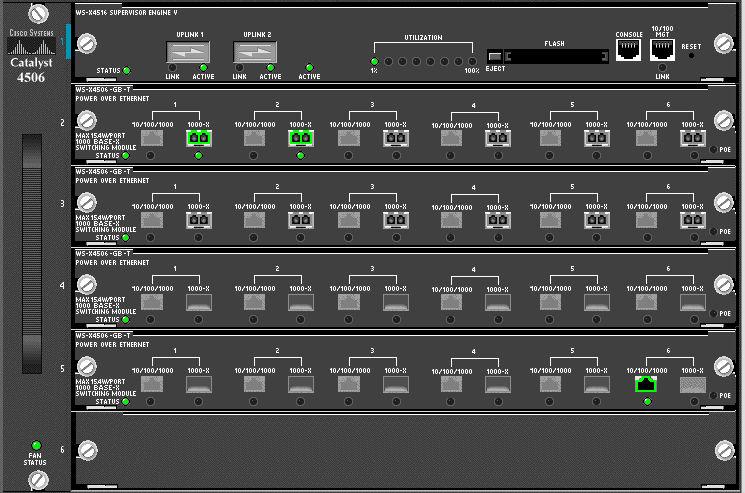This screenshot has width=745, height=493.
Task: Select slot 4 port 1 10/100/1000 port
Action: click(x=152, y=302)
